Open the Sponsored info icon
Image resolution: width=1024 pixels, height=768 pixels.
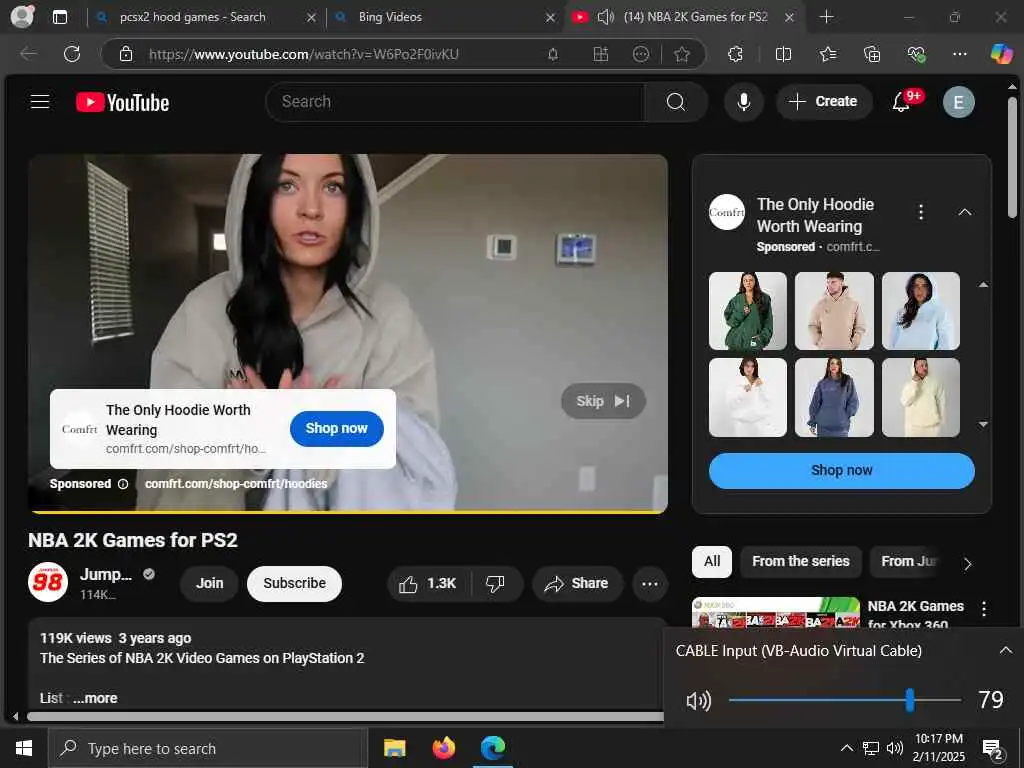pos(123,484)
